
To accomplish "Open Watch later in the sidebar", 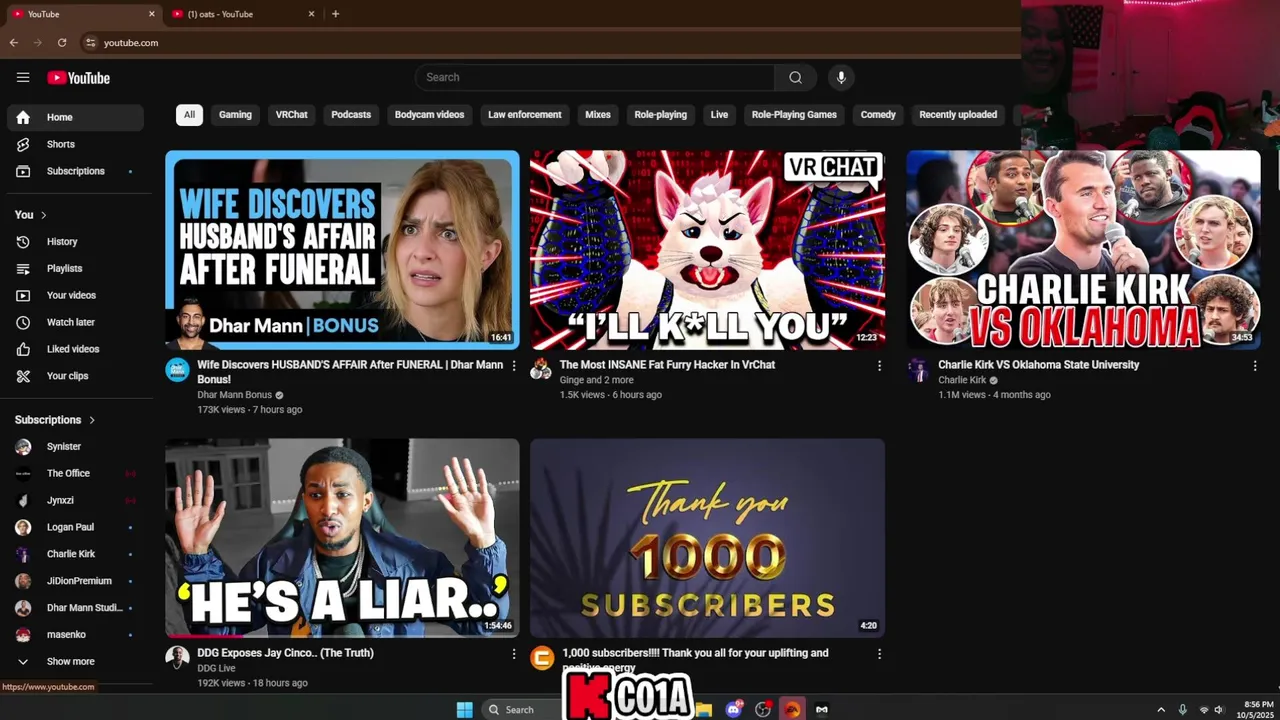I will pyautogui.click(x=75, y=322).
